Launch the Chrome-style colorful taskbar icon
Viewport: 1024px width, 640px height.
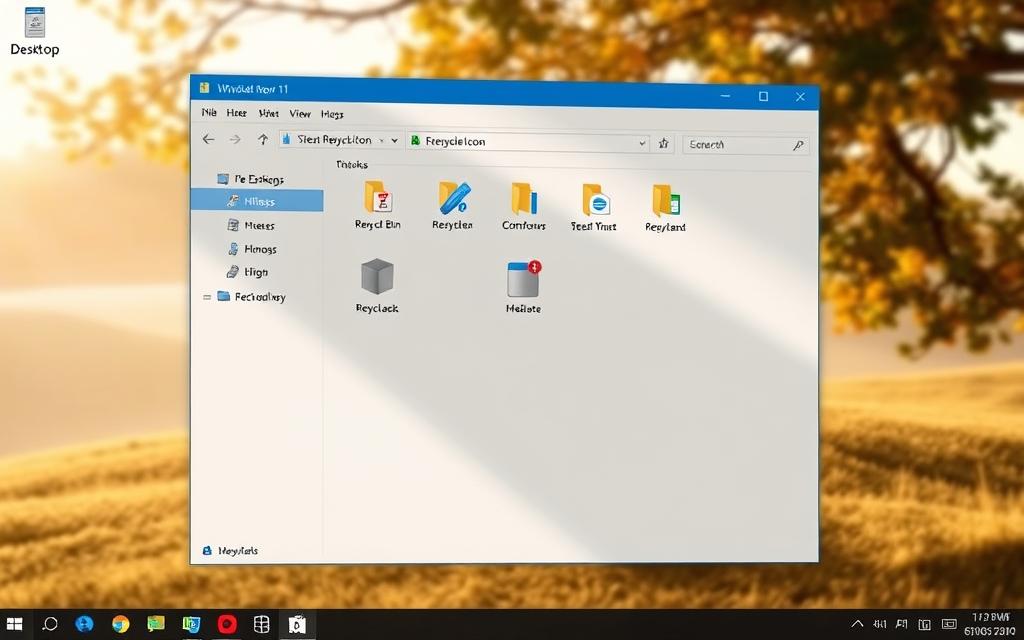click(x=120, y=625)
